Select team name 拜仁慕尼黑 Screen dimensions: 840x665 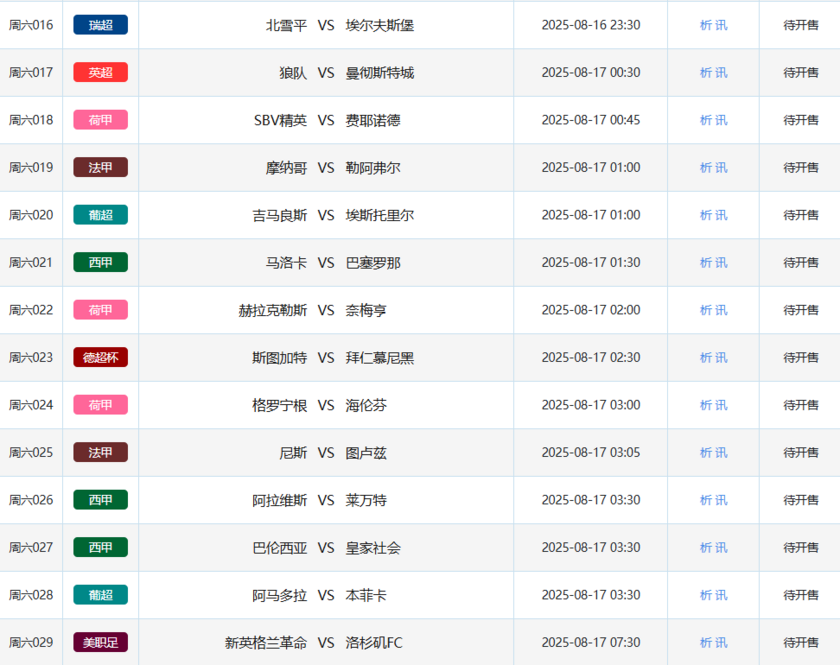coord(380,357)
